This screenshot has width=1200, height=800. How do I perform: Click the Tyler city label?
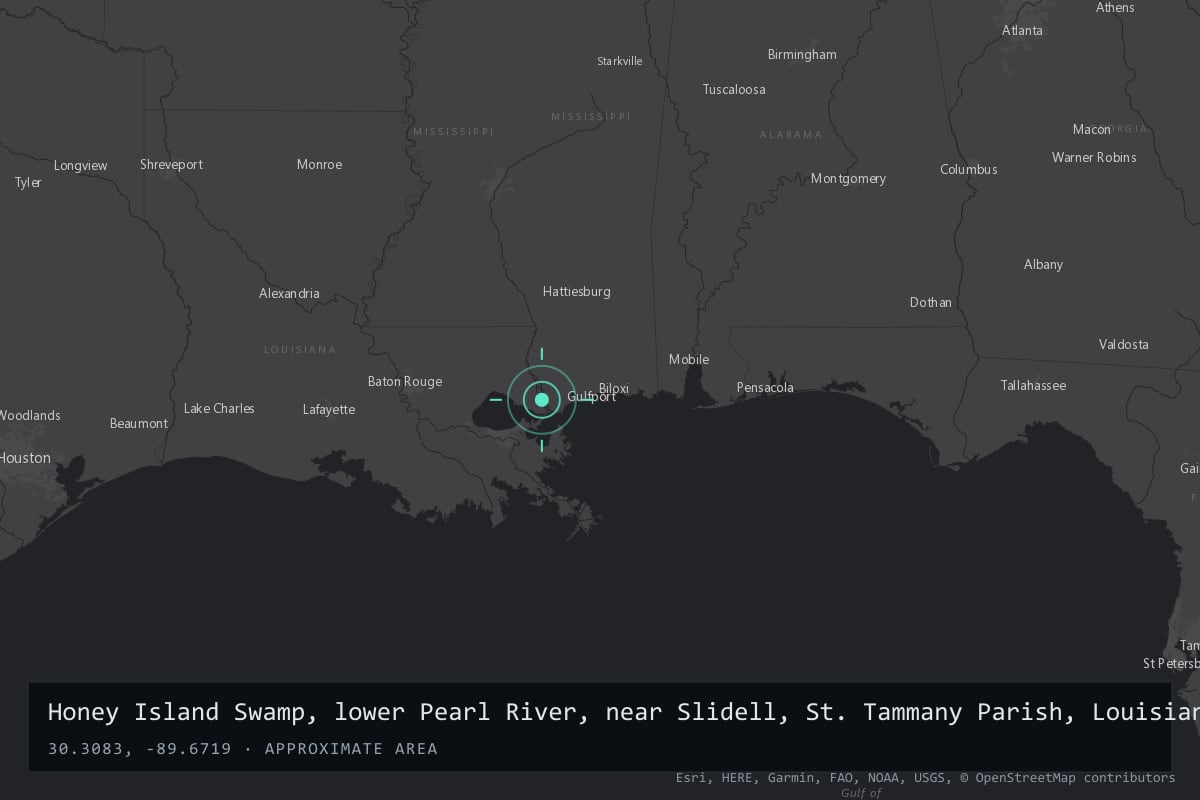(x=28, y=182)
